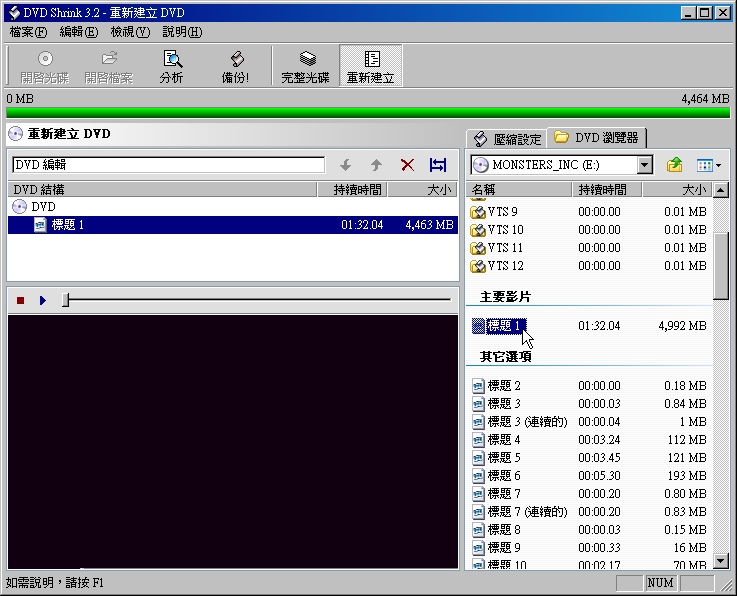Move the selected title down with the arrow icon
Image resolution: width=737 pixels, height=596 pixels.
(345, 165)
